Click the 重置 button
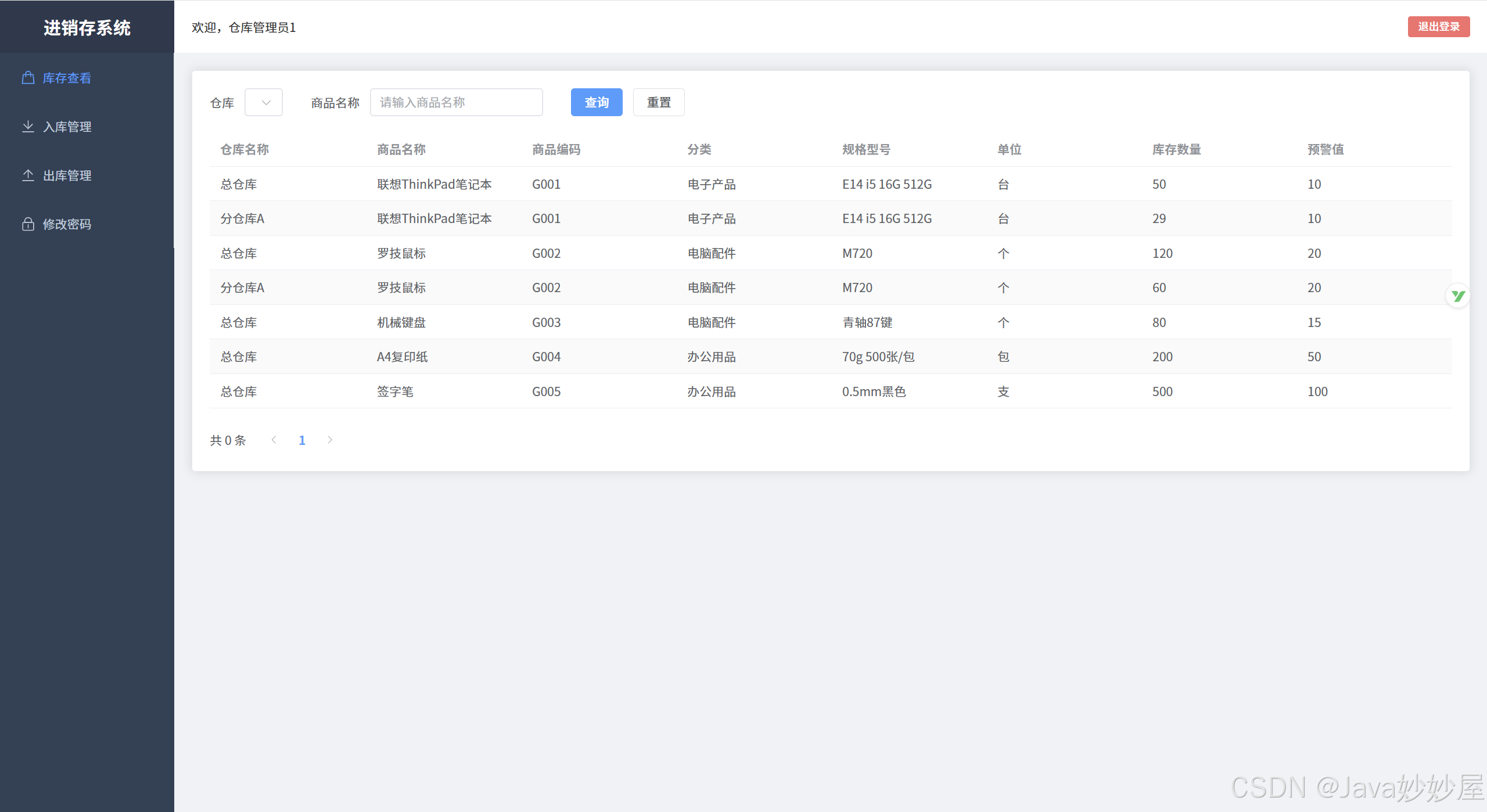The height and width of the screenshot is (812, 1487). click(659, 102)
